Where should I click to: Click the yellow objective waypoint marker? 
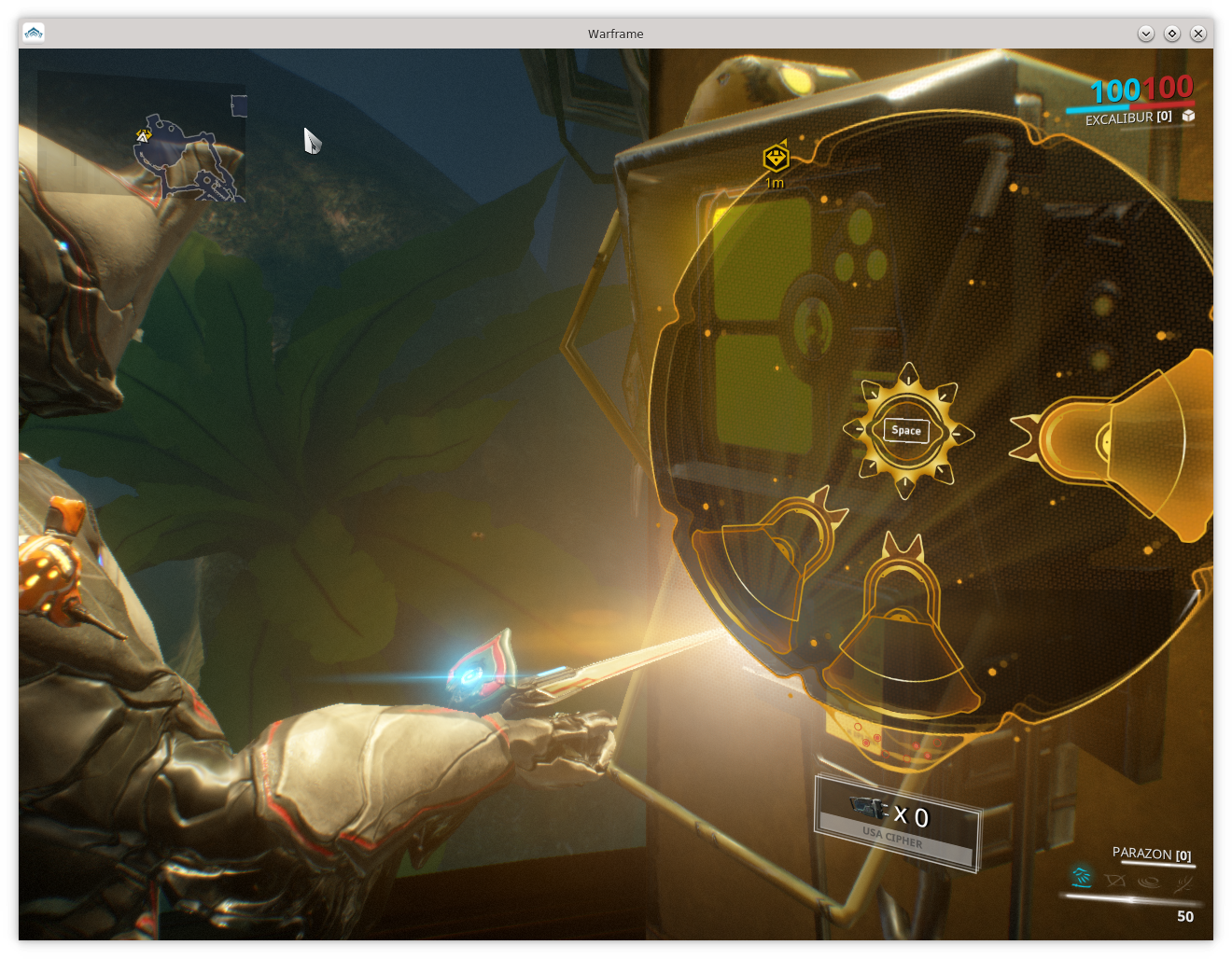(776, 158)
